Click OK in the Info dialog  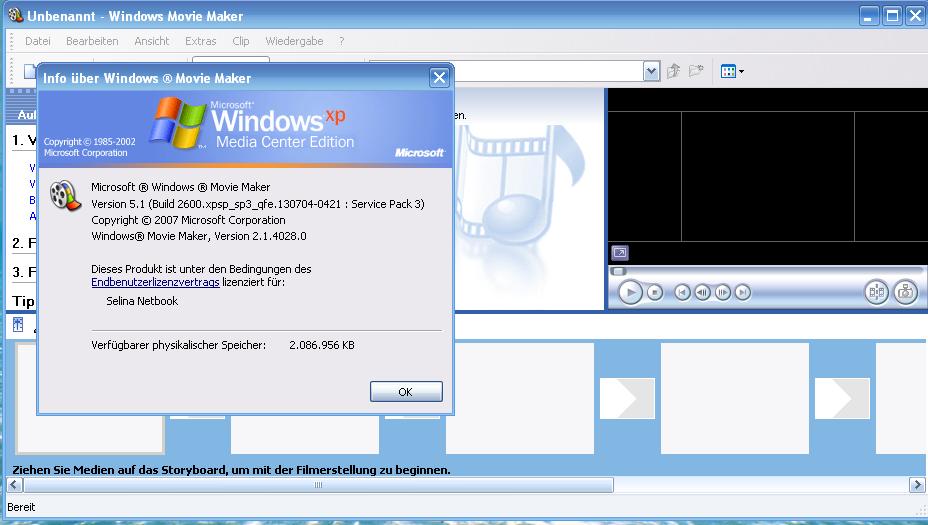click(x=406, y=392)
